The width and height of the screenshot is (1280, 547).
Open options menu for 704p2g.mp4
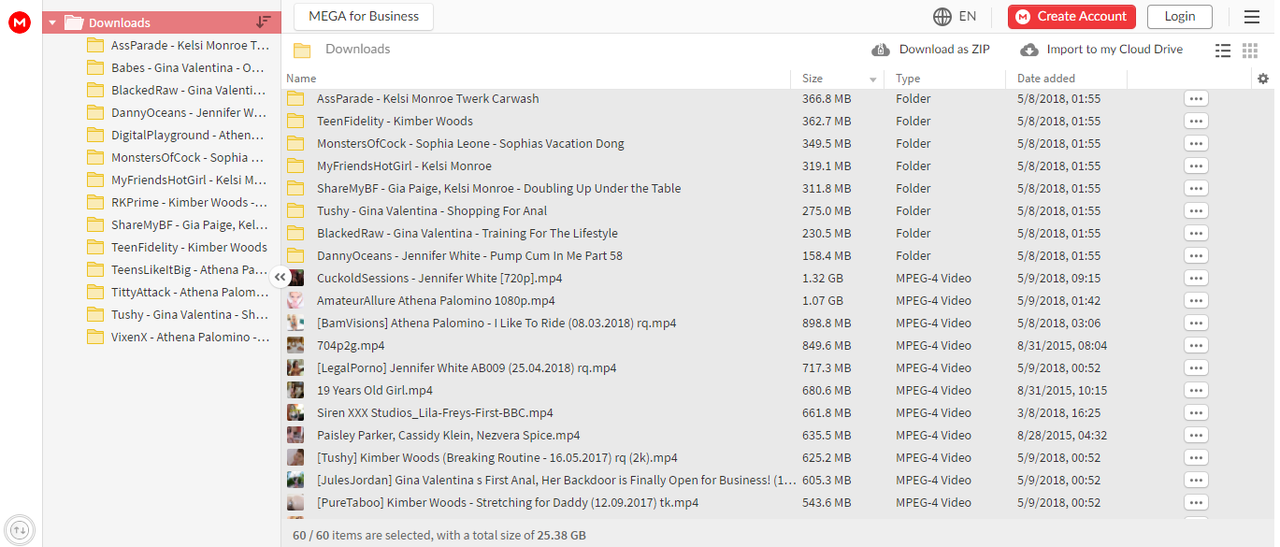pyautogui.click(x=1196, y=345)
